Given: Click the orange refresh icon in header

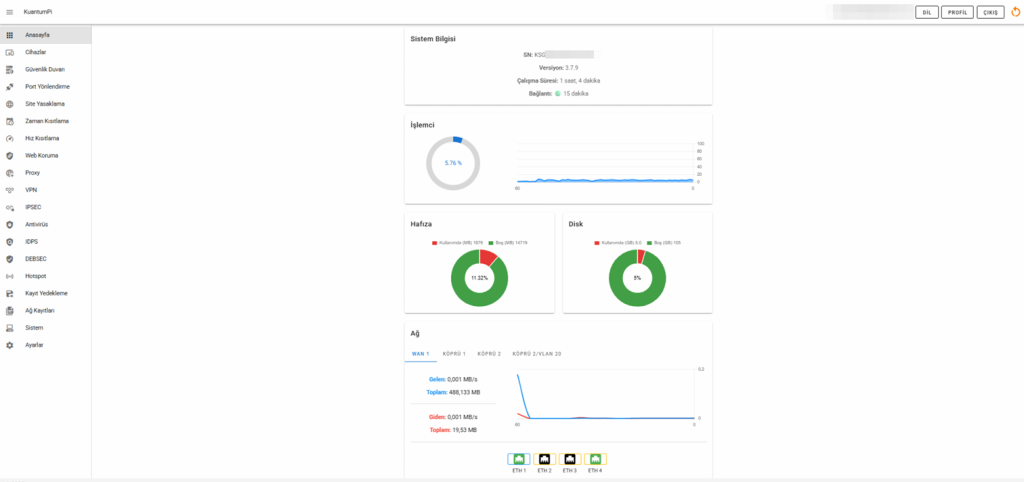Looking at the screenshot, I should [x=1014, y=12].
